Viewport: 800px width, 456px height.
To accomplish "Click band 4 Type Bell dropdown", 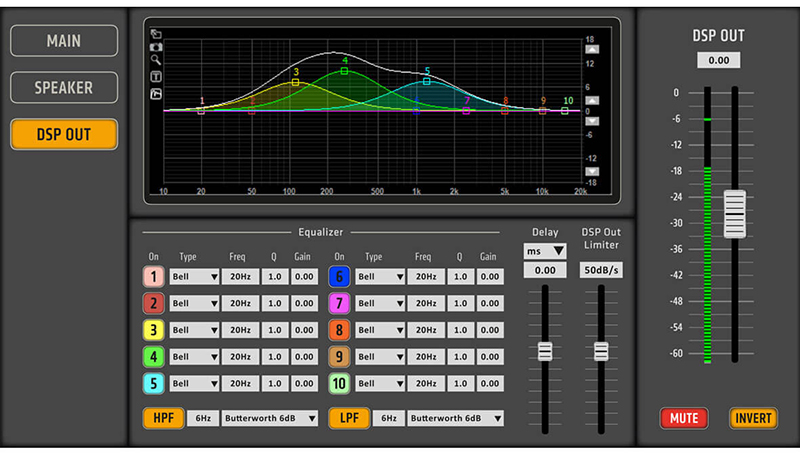I will pyautogui.click(x=194, y=357).
